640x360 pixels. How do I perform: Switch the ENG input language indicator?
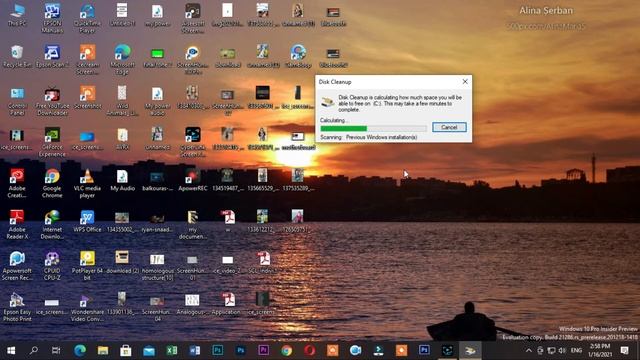coord(576,350)
